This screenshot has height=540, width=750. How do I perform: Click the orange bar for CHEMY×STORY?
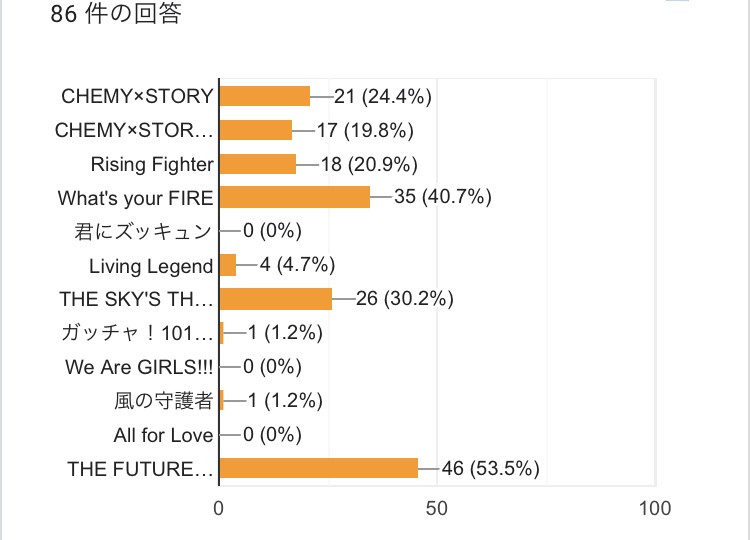264,96
